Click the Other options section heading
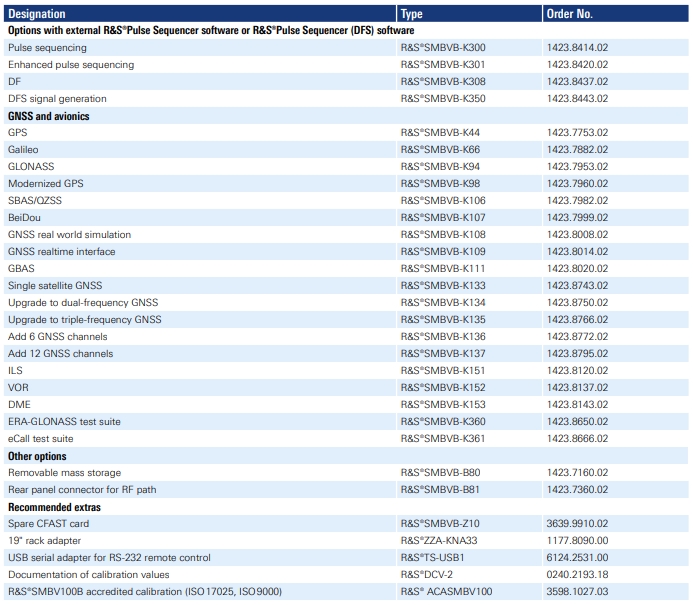The height and width of the screenshot is (605, 693). [x=37, y=456]
